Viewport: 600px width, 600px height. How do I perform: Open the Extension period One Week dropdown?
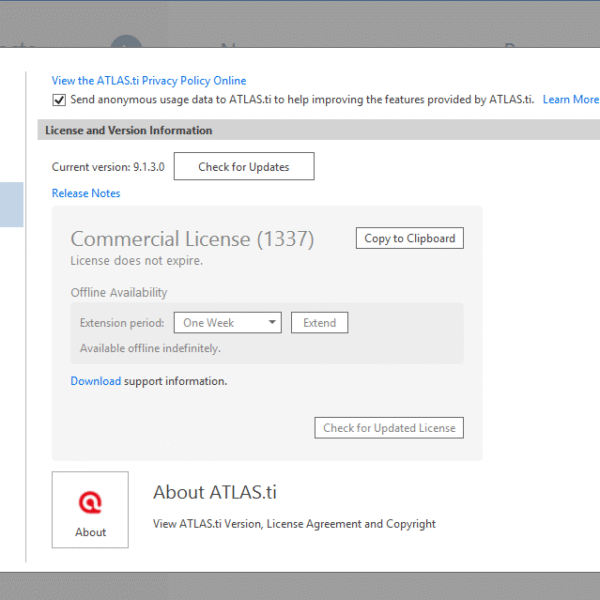coord(228,323)
